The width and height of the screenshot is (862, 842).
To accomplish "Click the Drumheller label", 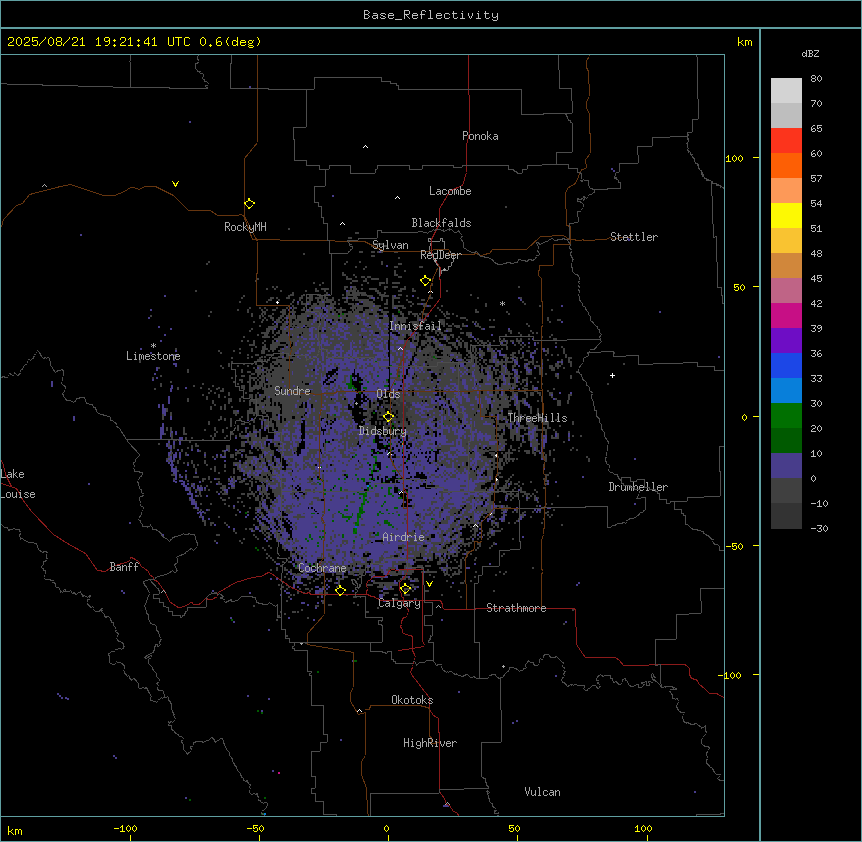I will 638,487.
